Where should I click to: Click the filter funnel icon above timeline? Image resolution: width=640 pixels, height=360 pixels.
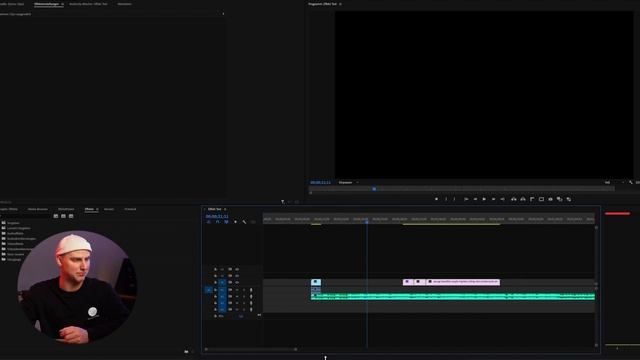[282, 202]
